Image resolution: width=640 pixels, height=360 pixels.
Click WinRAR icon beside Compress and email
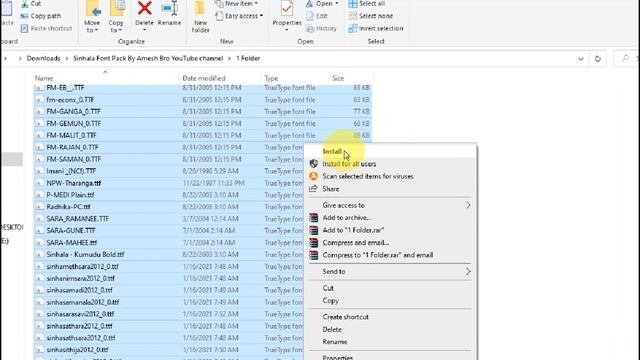point(313,242)
